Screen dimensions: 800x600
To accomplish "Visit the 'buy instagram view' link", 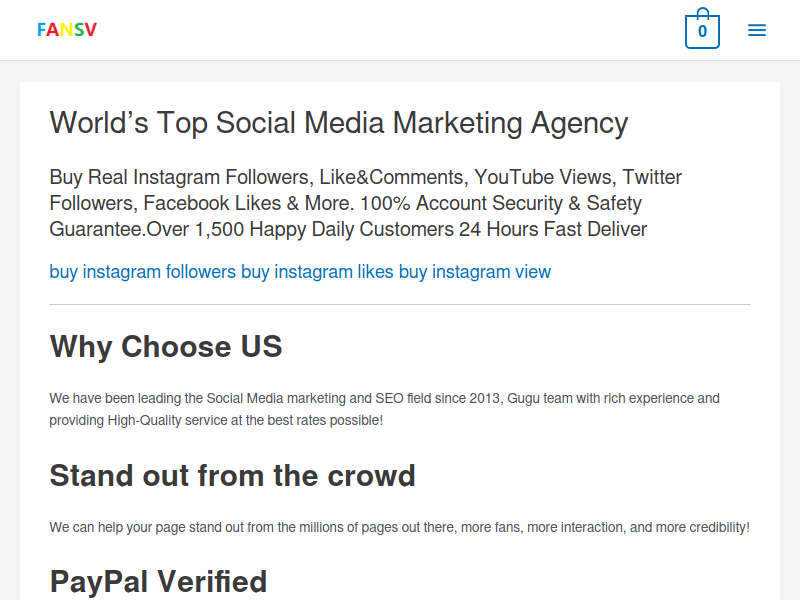I will click(x=474, y=271).
